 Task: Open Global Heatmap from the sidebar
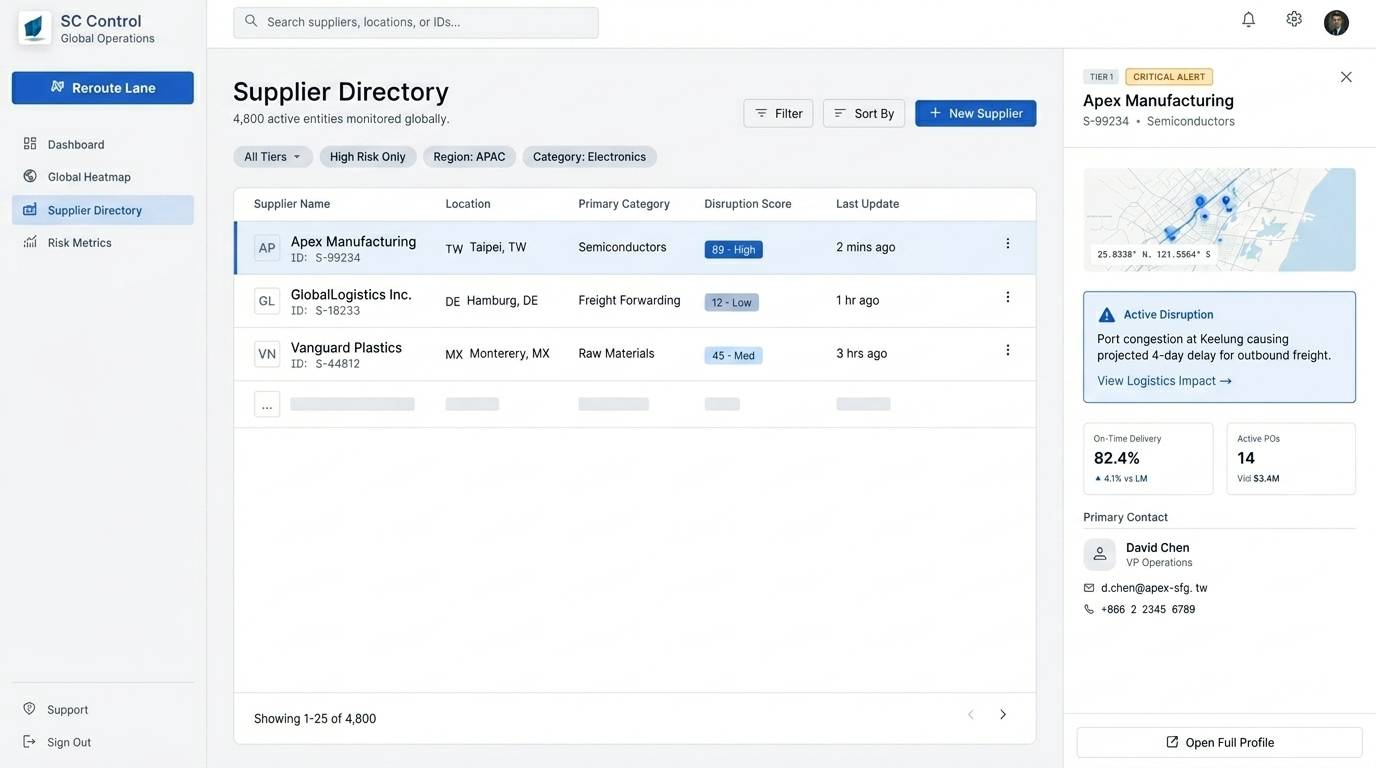coord(103,177)
